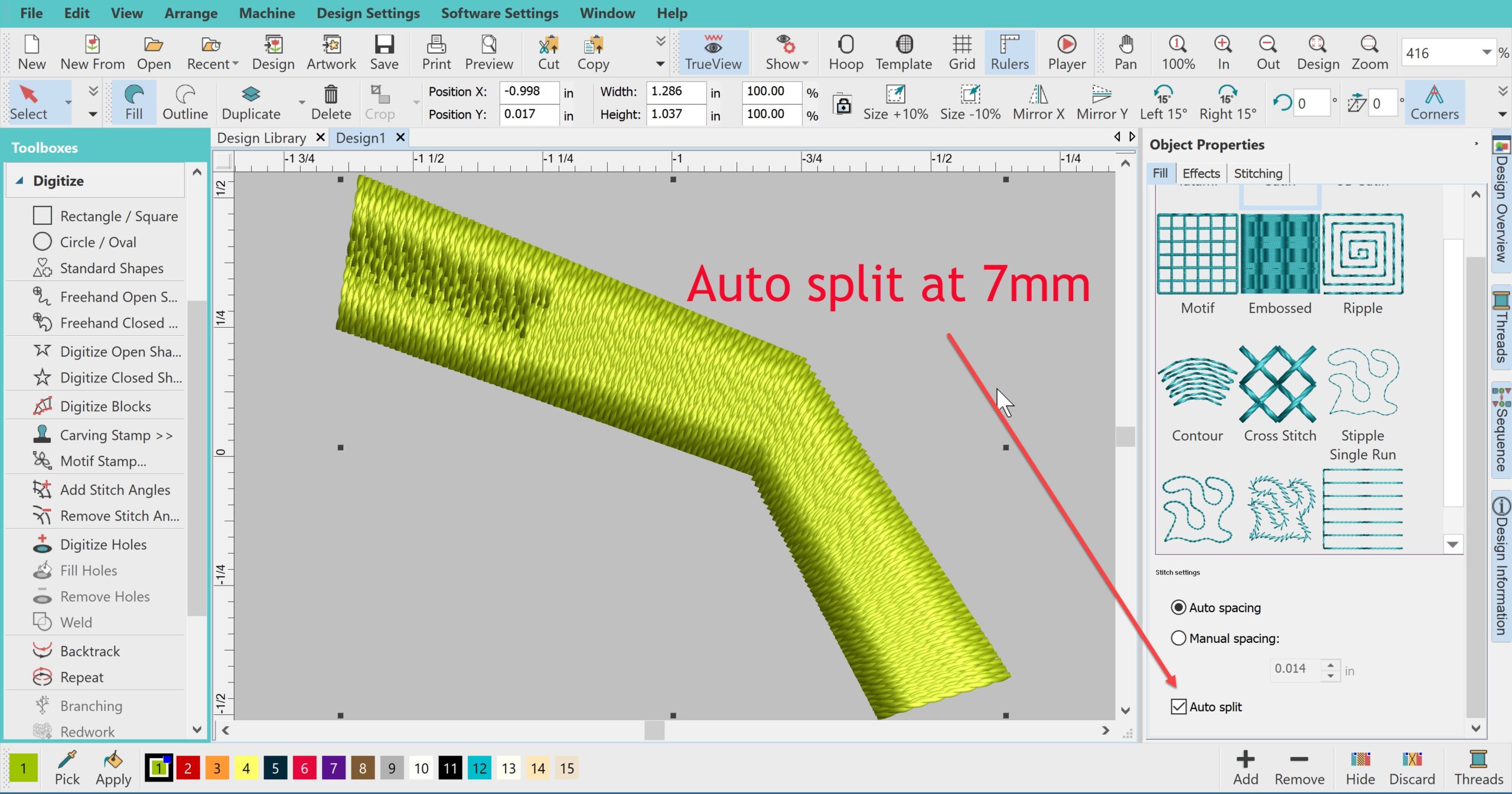Viewport: 1512px width, 794px height.
Task: Click the Apply color button
Action: click(x=113, y=767)
